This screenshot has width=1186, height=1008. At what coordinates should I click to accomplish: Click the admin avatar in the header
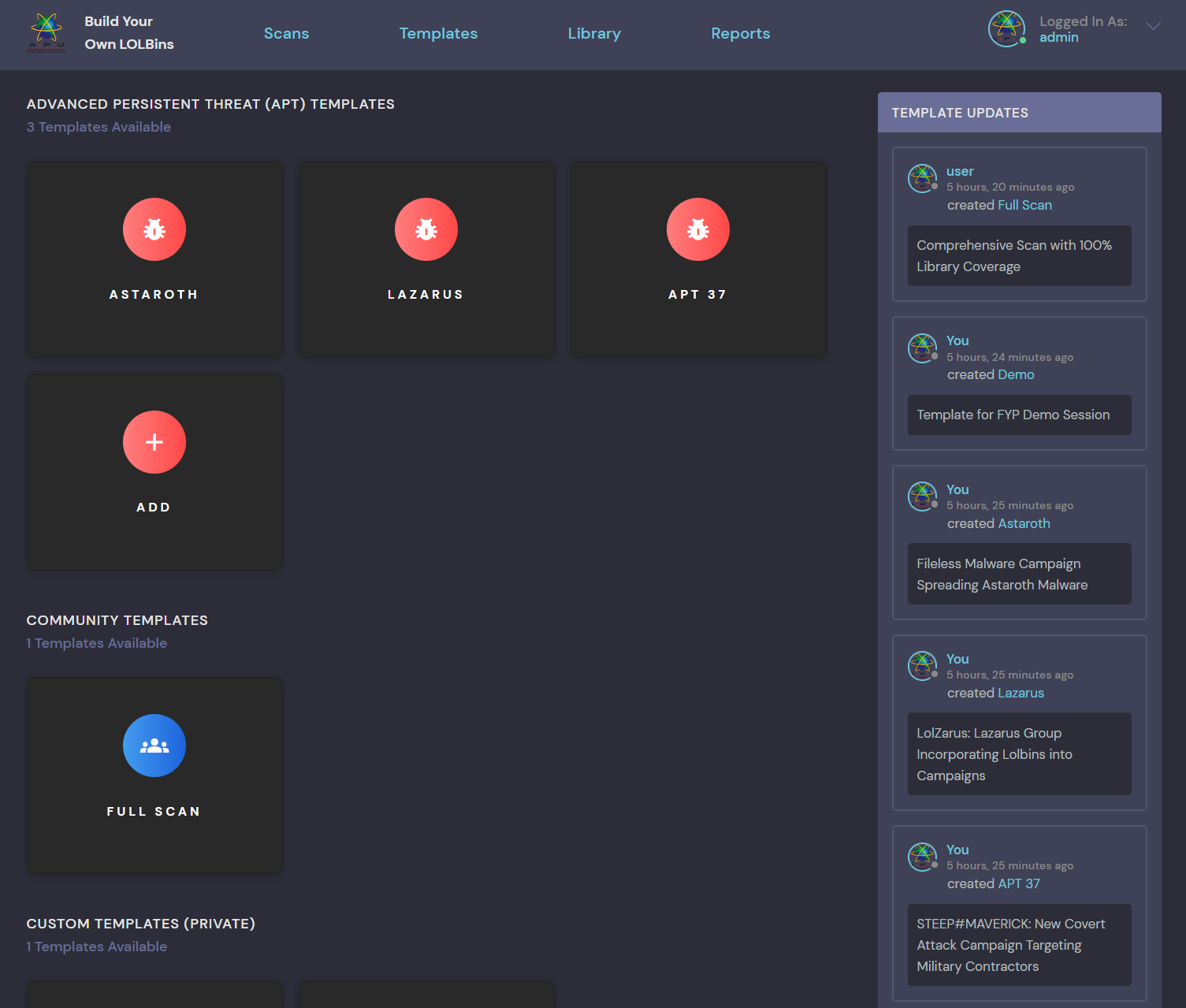pyautogui.click(x=1007, y=29)
